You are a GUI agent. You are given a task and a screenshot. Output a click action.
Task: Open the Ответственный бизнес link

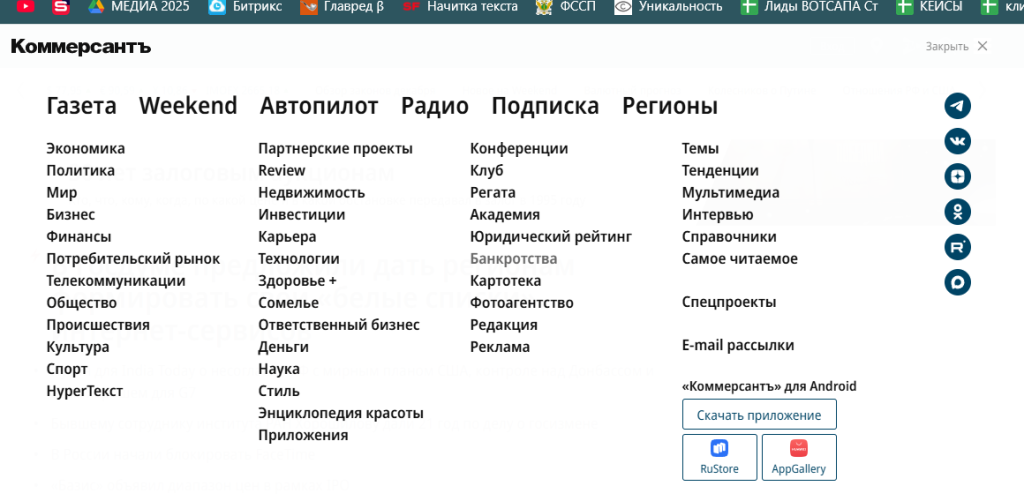339,325
